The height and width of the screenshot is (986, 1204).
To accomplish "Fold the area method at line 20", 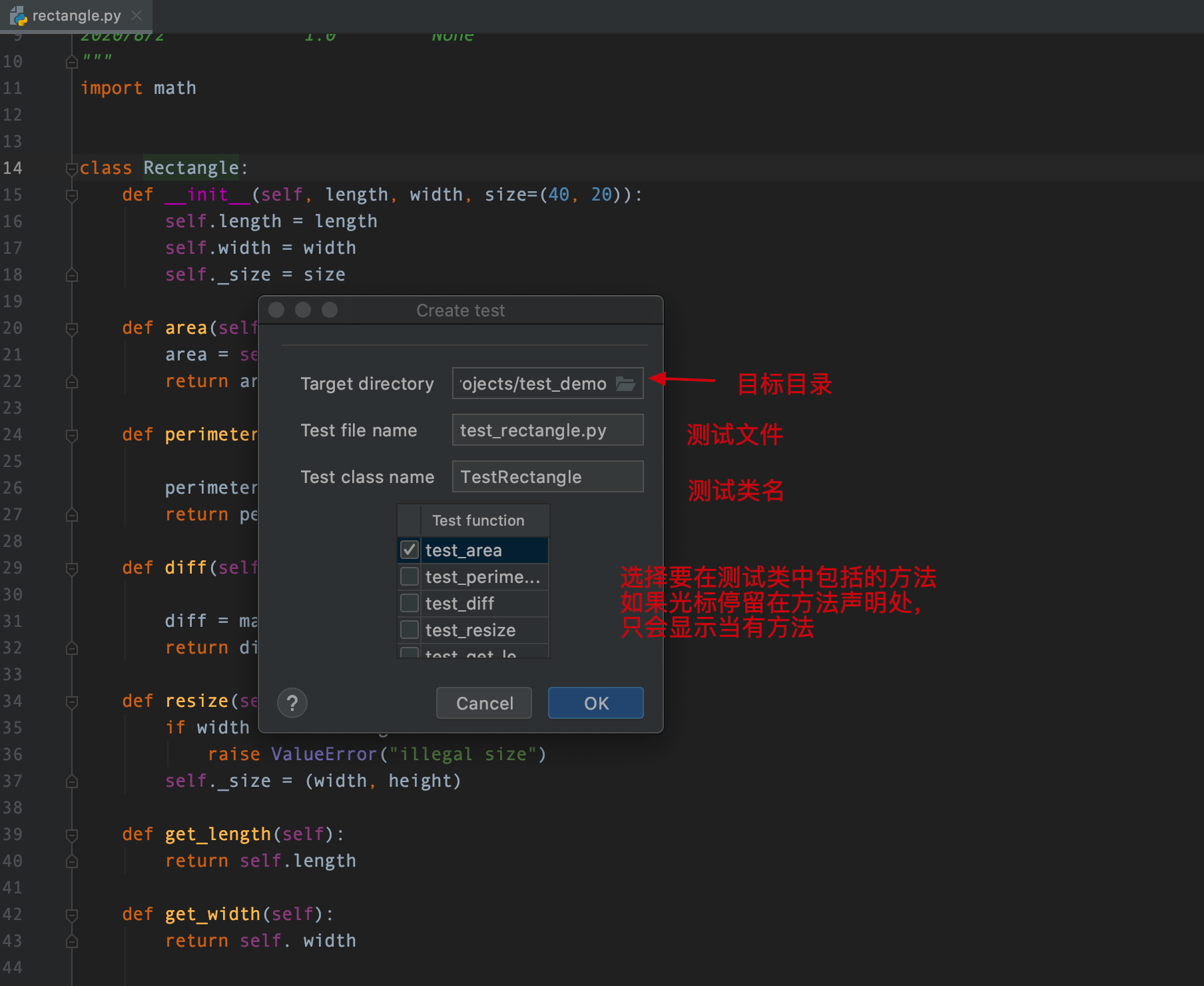I will [72, 328].
